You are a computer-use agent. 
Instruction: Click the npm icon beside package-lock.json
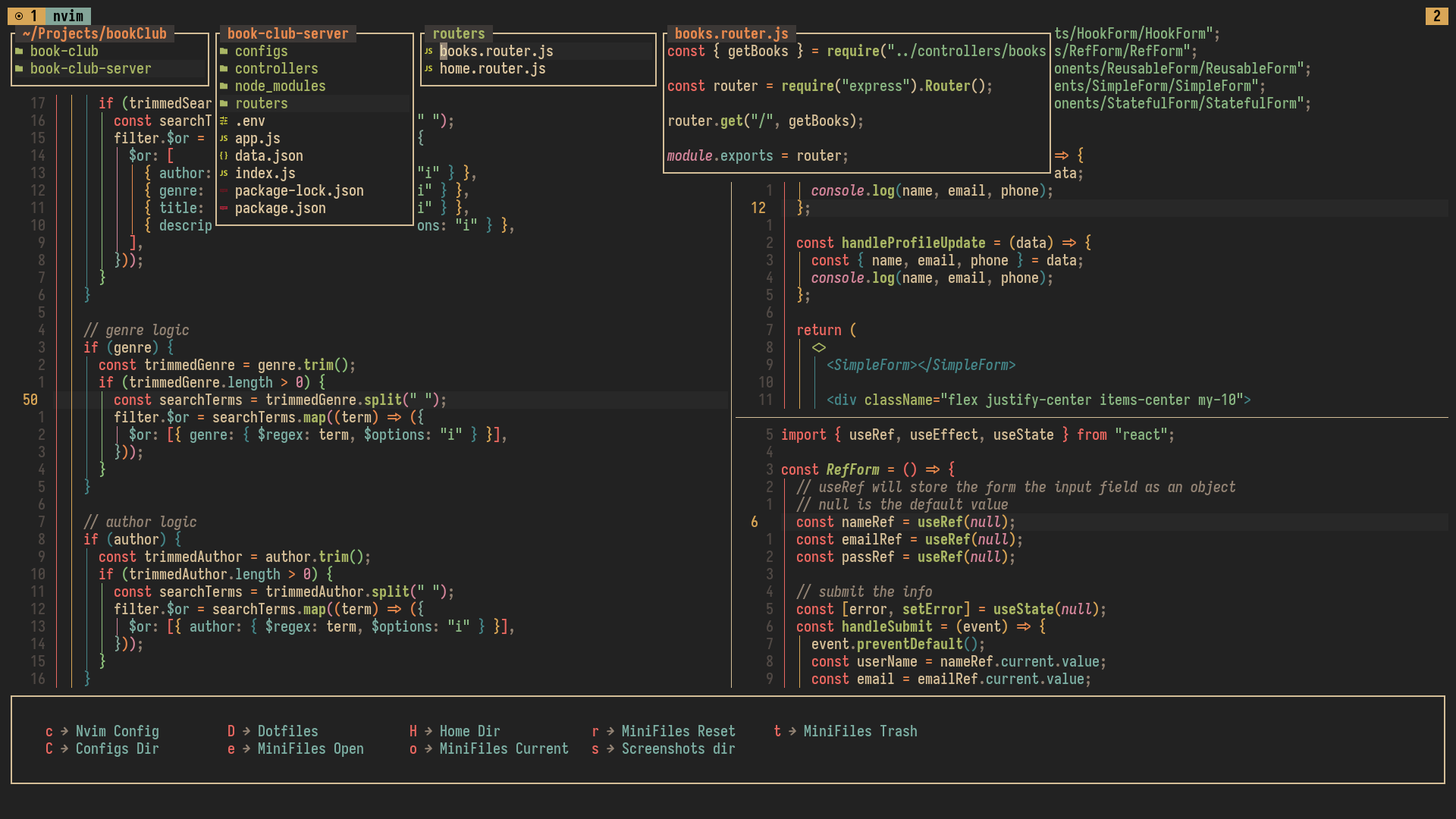tap(224, 191)
